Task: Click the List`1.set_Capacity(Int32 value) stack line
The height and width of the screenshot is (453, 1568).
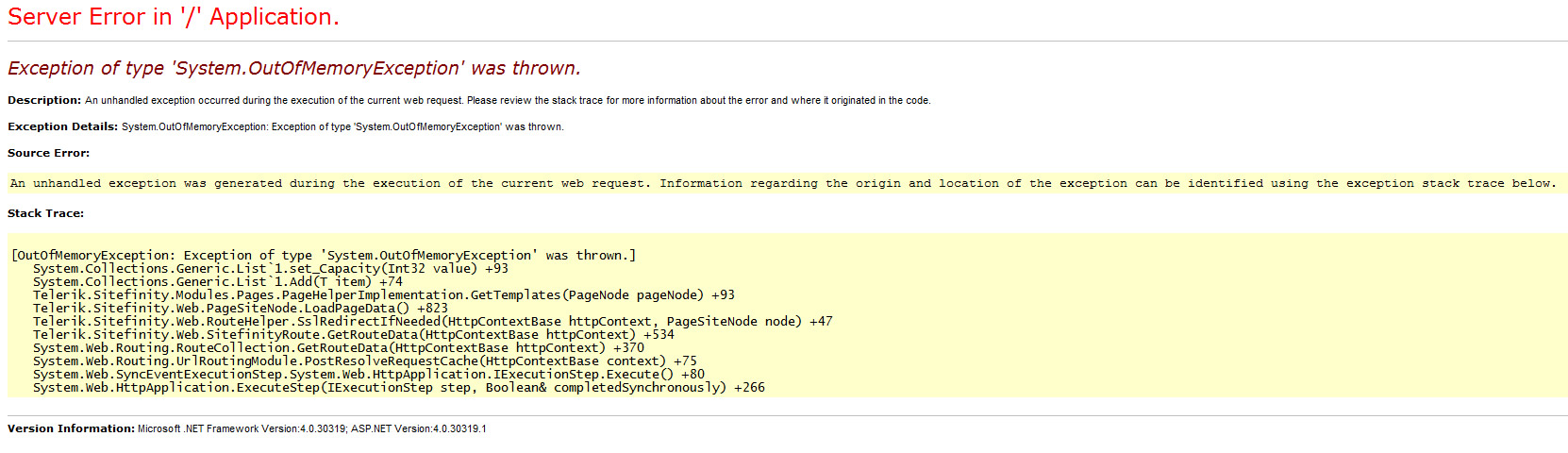Action: pyautogui.click(x=270, y=268)
